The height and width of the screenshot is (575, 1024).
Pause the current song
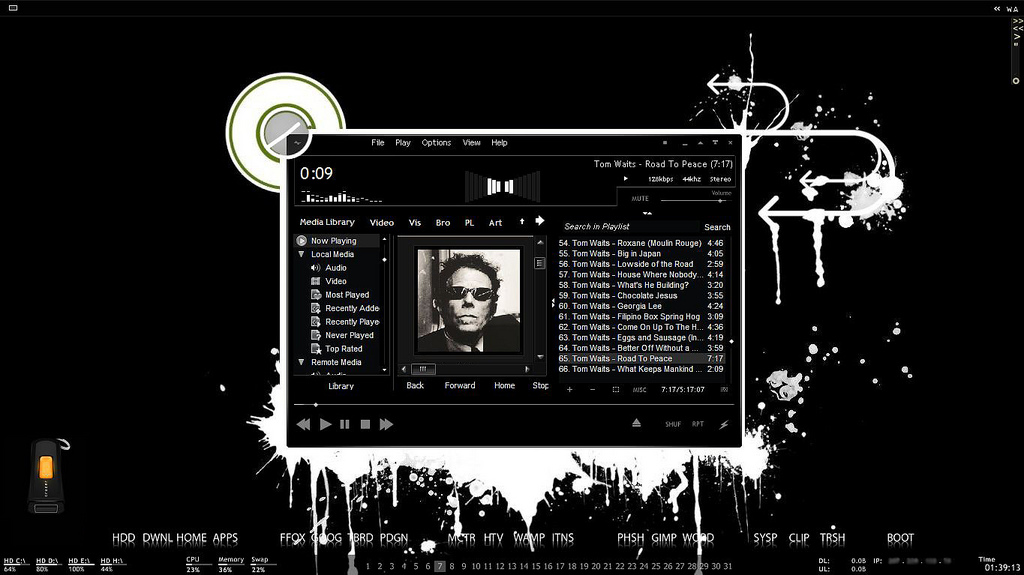coord(345,424)
